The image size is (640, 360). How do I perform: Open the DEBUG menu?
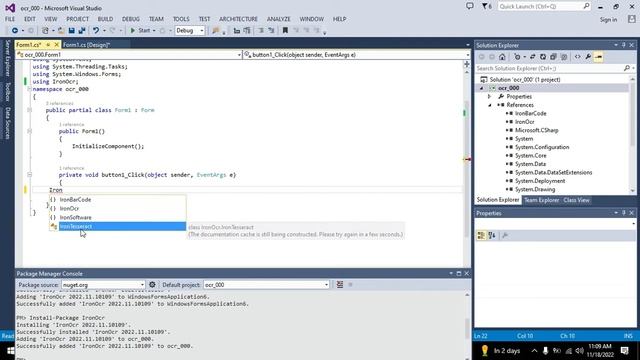point(131,19)
